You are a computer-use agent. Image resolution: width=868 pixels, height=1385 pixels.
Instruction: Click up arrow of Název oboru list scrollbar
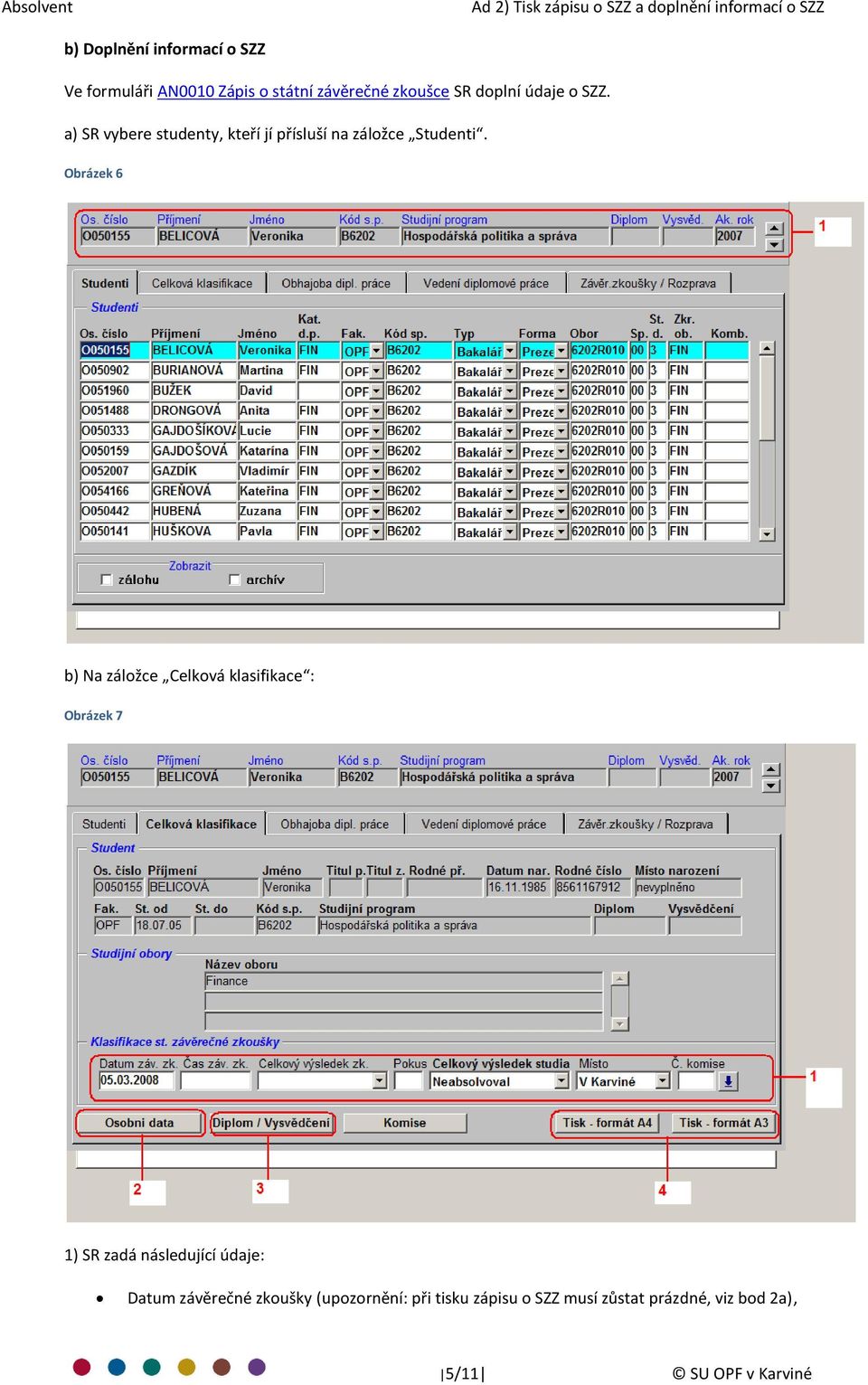619,979
